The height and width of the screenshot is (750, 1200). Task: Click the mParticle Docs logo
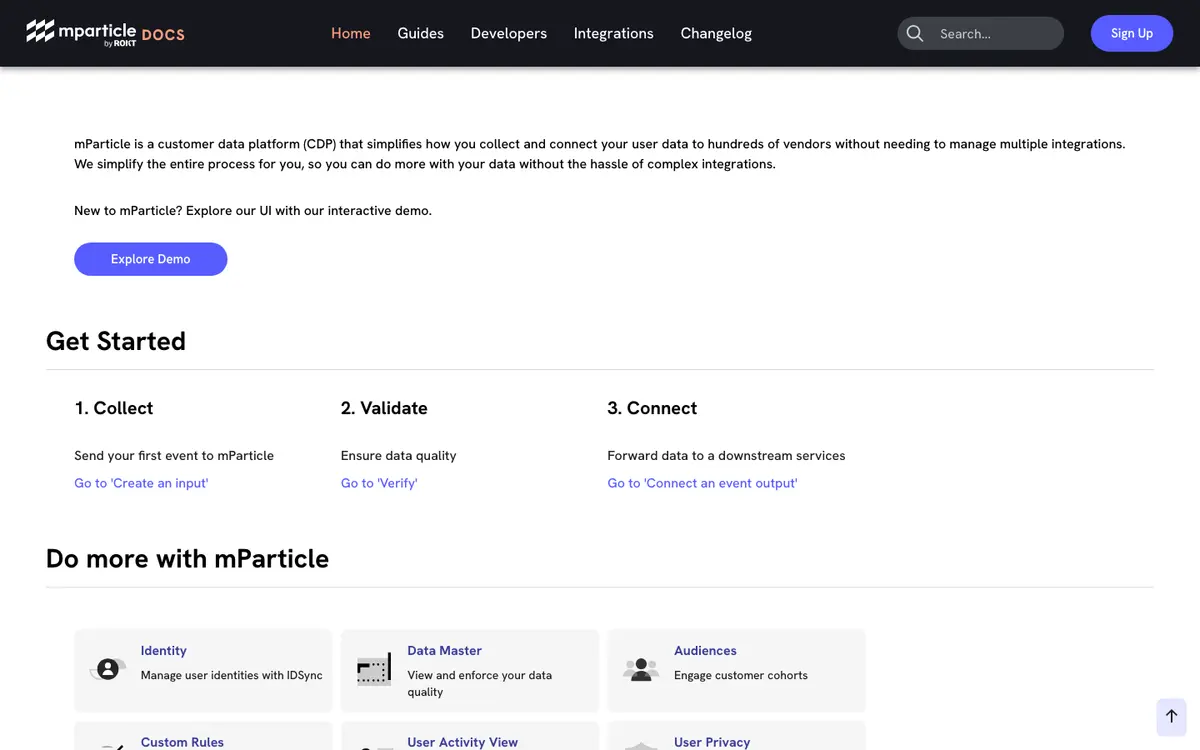[x=105, y=33]
